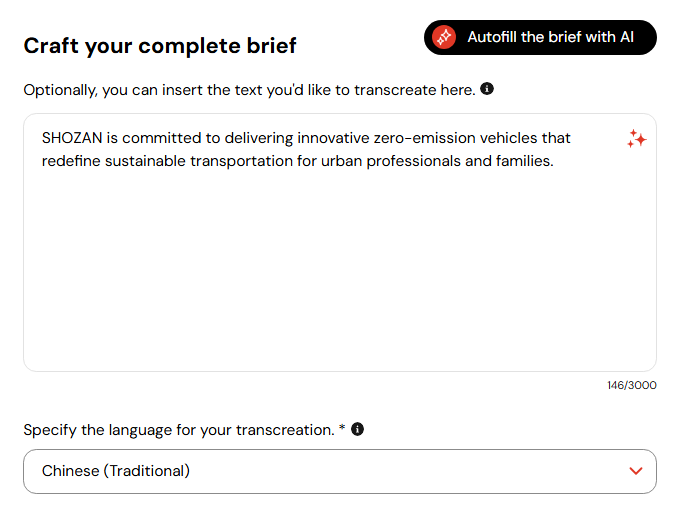
Task: Open the info icon next to the language label
Action: tap(357, 429)
